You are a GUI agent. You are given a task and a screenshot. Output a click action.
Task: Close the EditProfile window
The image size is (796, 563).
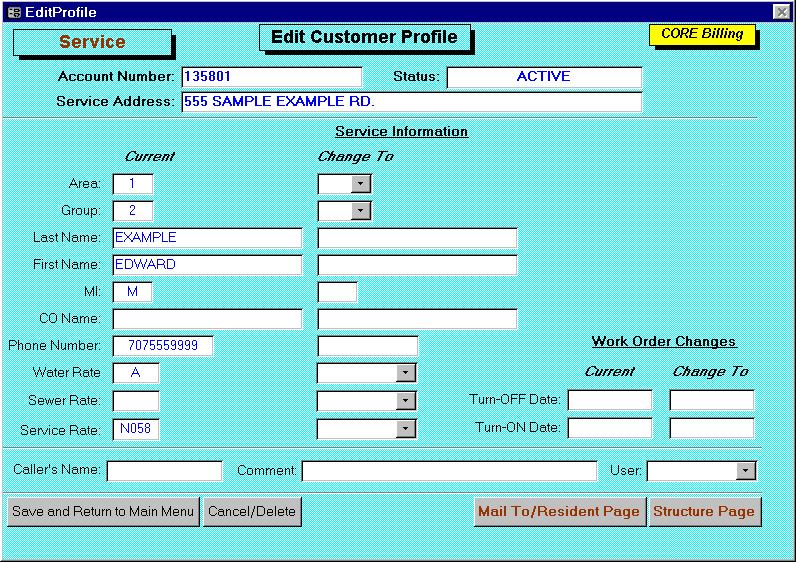point(781,12)
